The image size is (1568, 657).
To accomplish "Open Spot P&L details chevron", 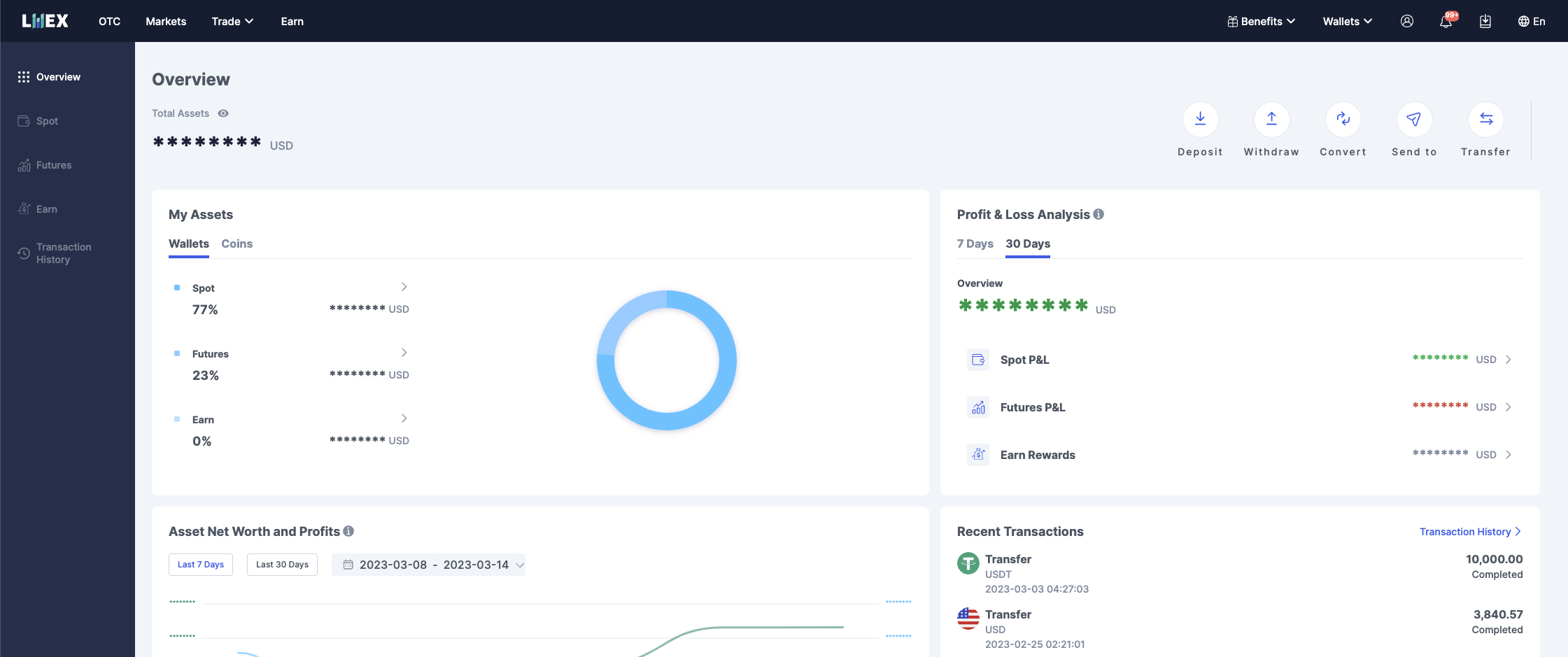I will (x=1509, y=360).
